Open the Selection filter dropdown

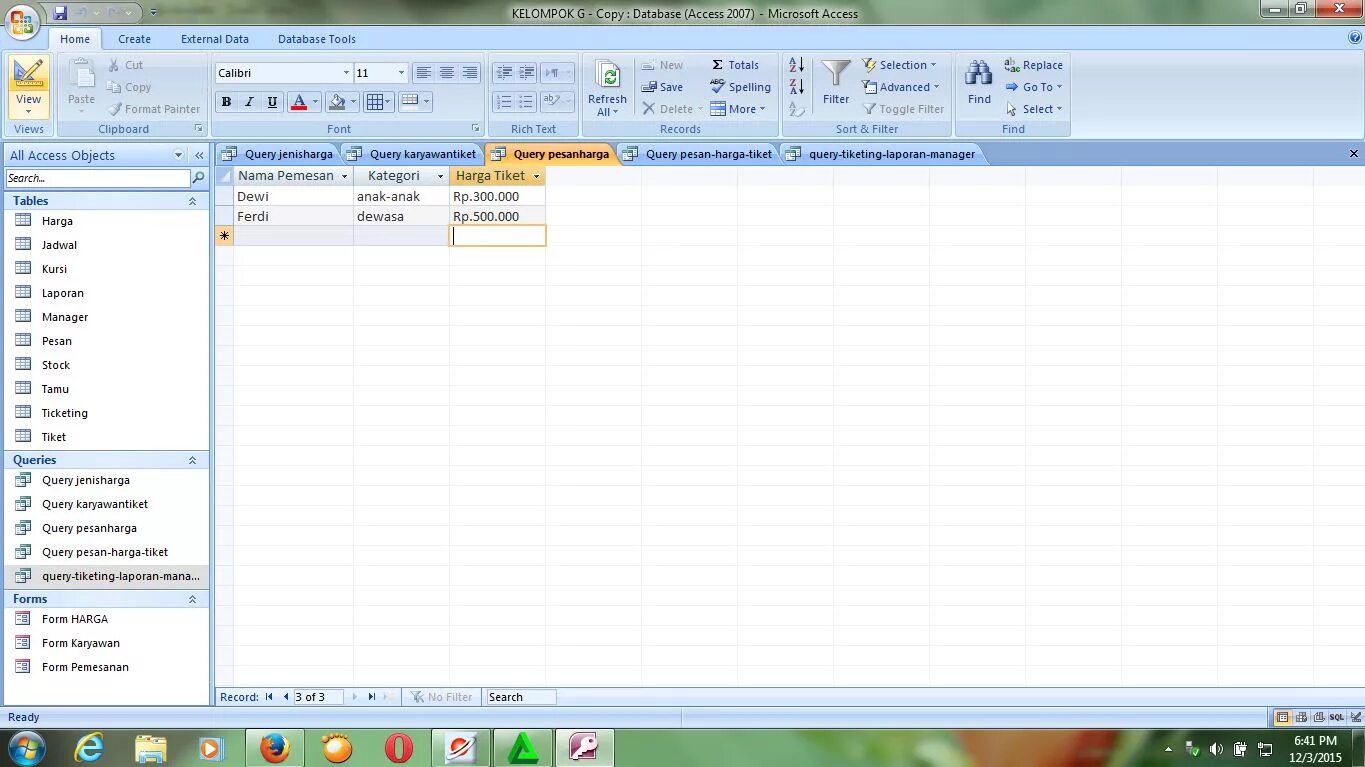pos(899,65)
